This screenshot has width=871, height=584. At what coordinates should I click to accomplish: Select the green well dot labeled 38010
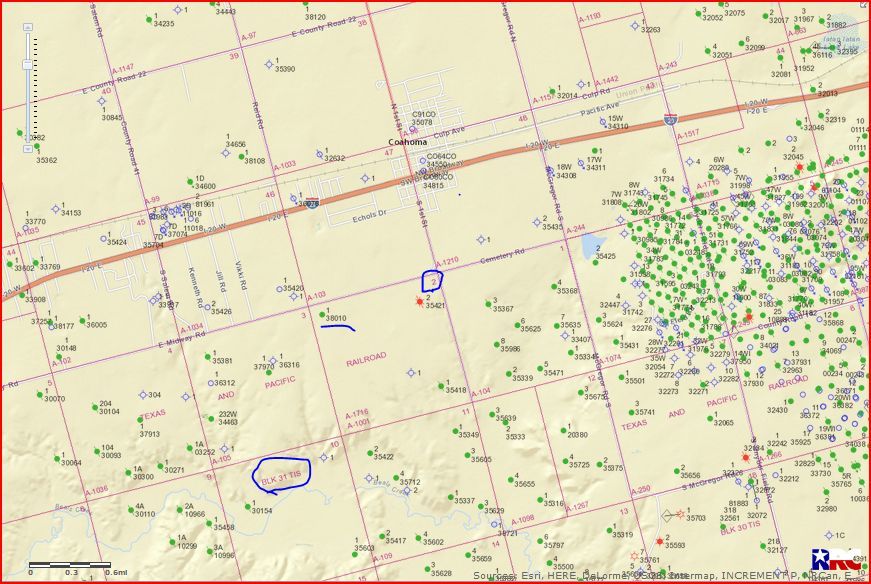[x=323, y=315]
